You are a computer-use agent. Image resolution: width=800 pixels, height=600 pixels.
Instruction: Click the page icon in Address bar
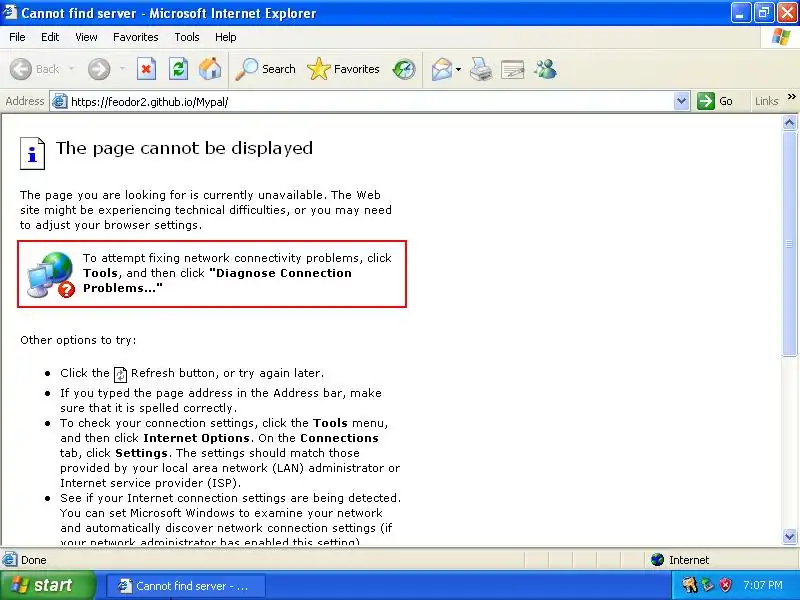(60, 102)
